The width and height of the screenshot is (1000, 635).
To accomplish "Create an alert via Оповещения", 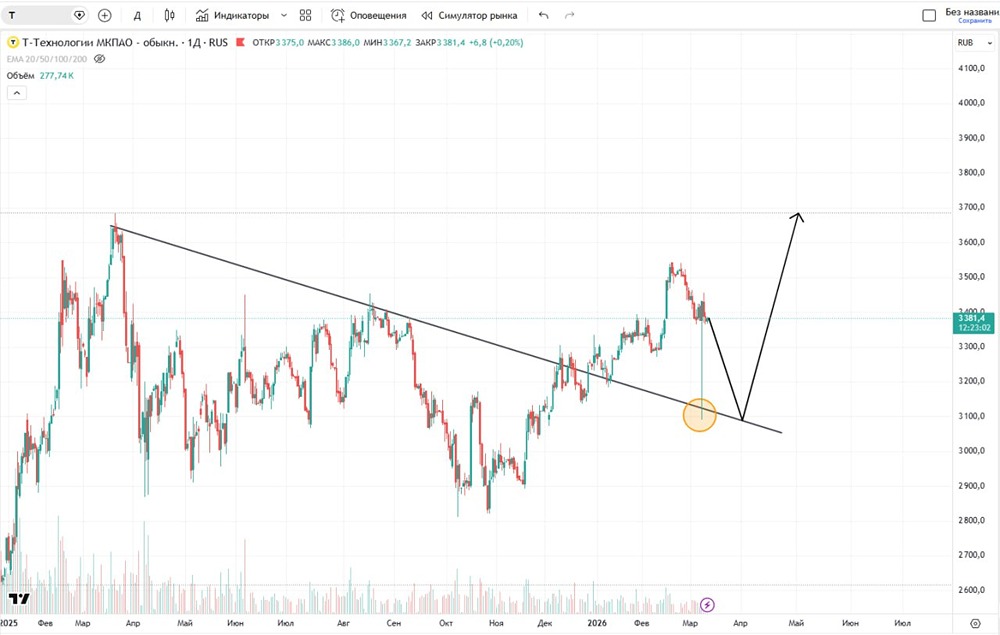I will [369, 15].
